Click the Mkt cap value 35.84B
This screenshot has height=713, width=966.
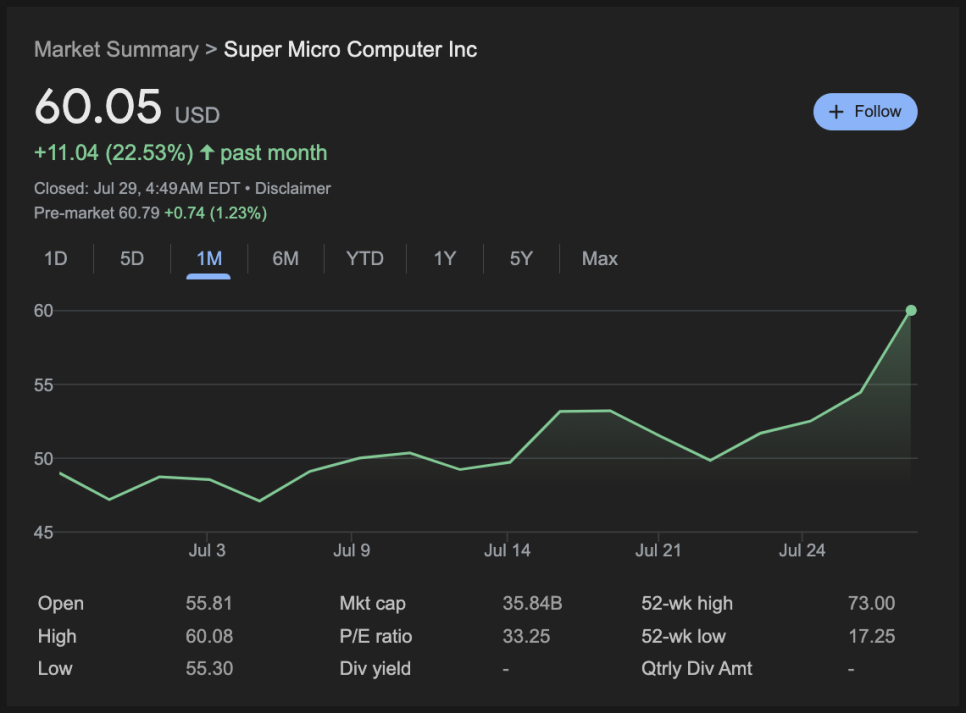(532, 604)
